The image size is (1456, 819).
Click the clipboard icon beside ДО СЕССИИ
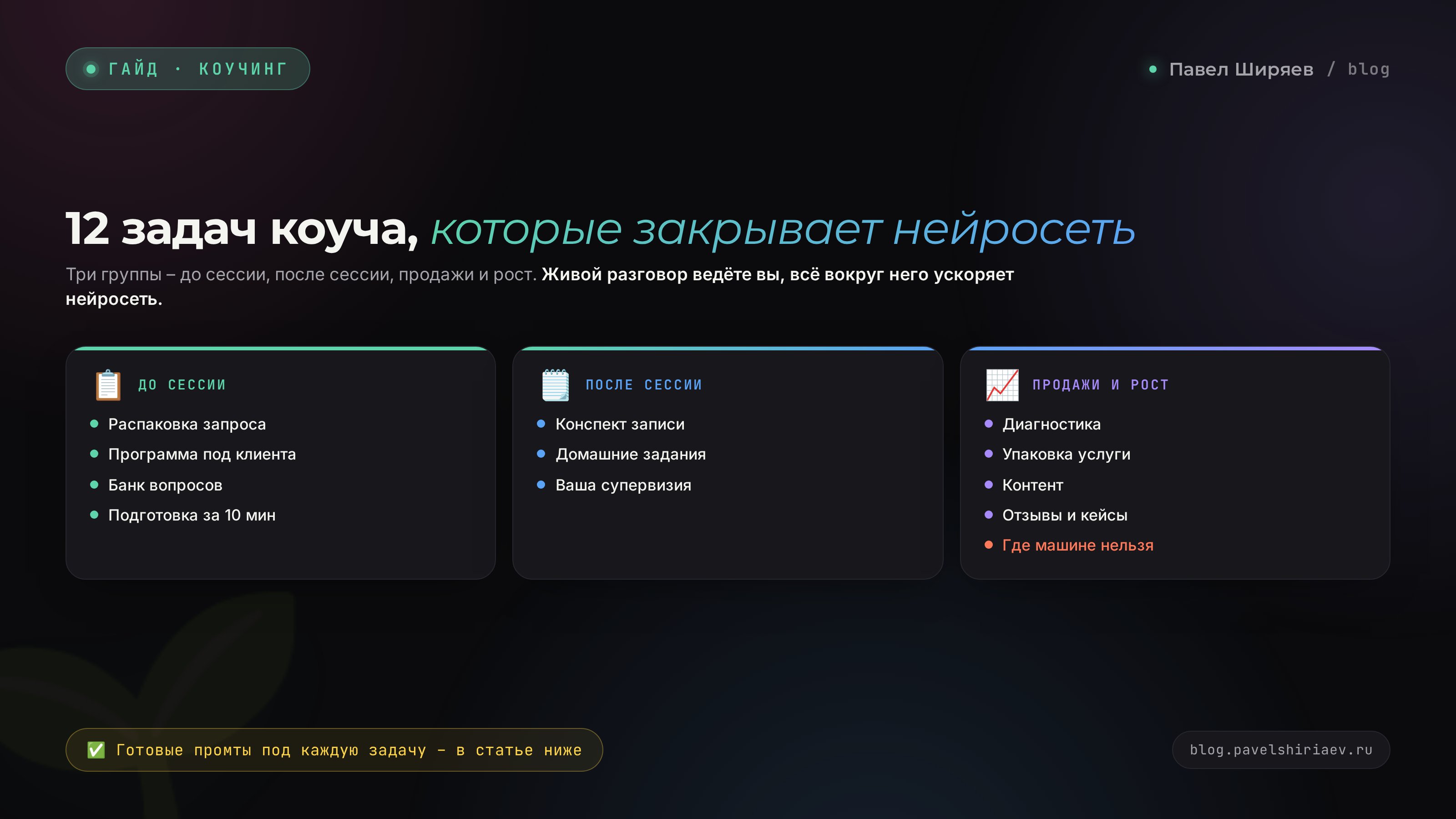click(x=108, y=385)
